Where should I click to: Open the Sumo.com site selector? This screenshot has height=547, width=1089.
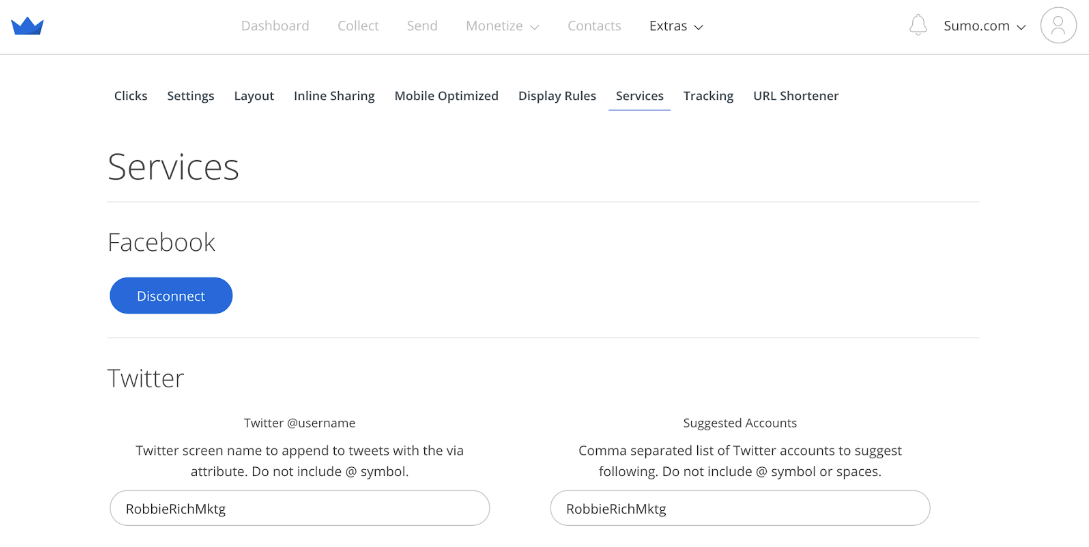tap(984, 26)
